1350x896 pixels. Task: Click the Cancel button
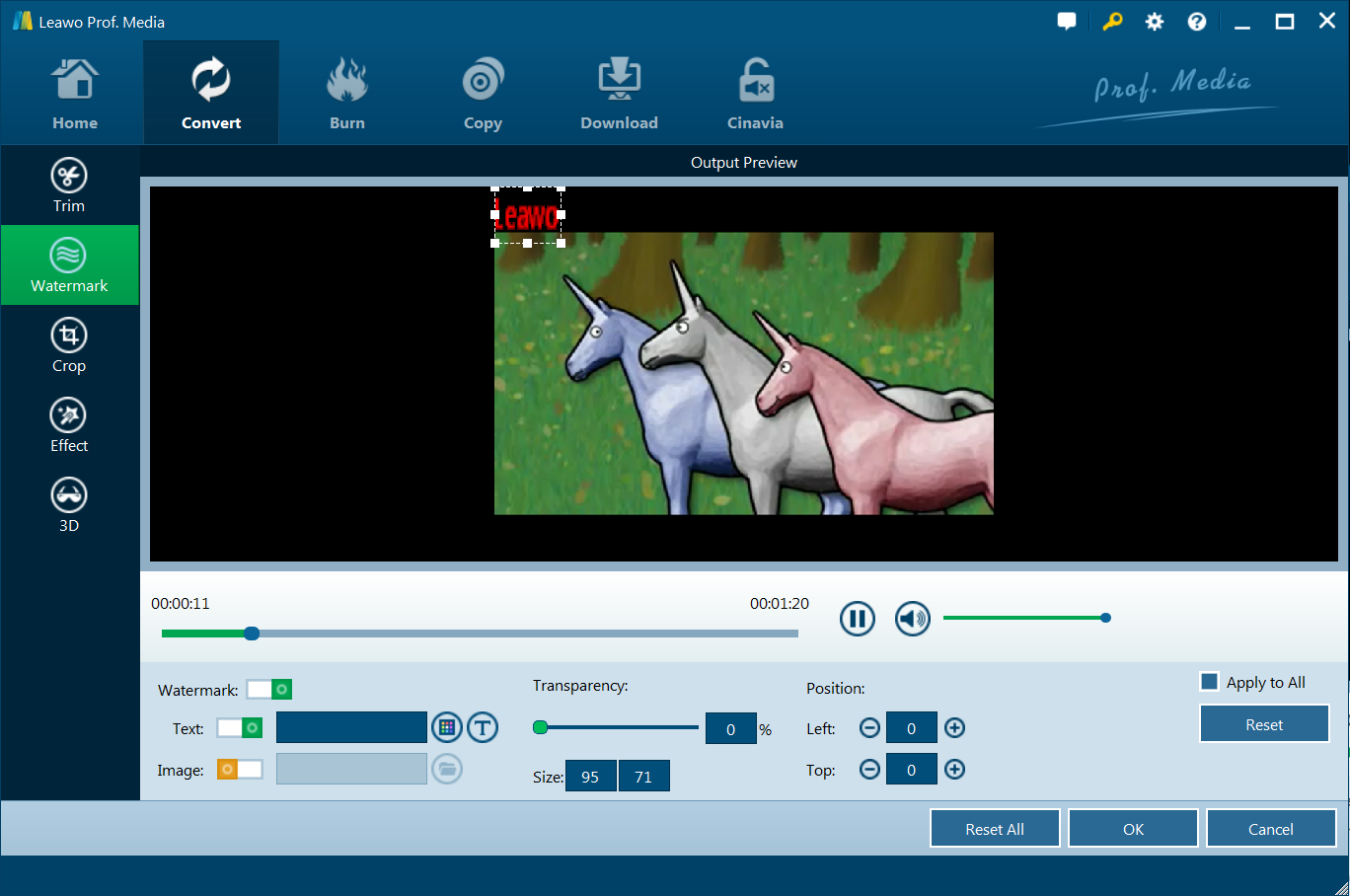1271,828
